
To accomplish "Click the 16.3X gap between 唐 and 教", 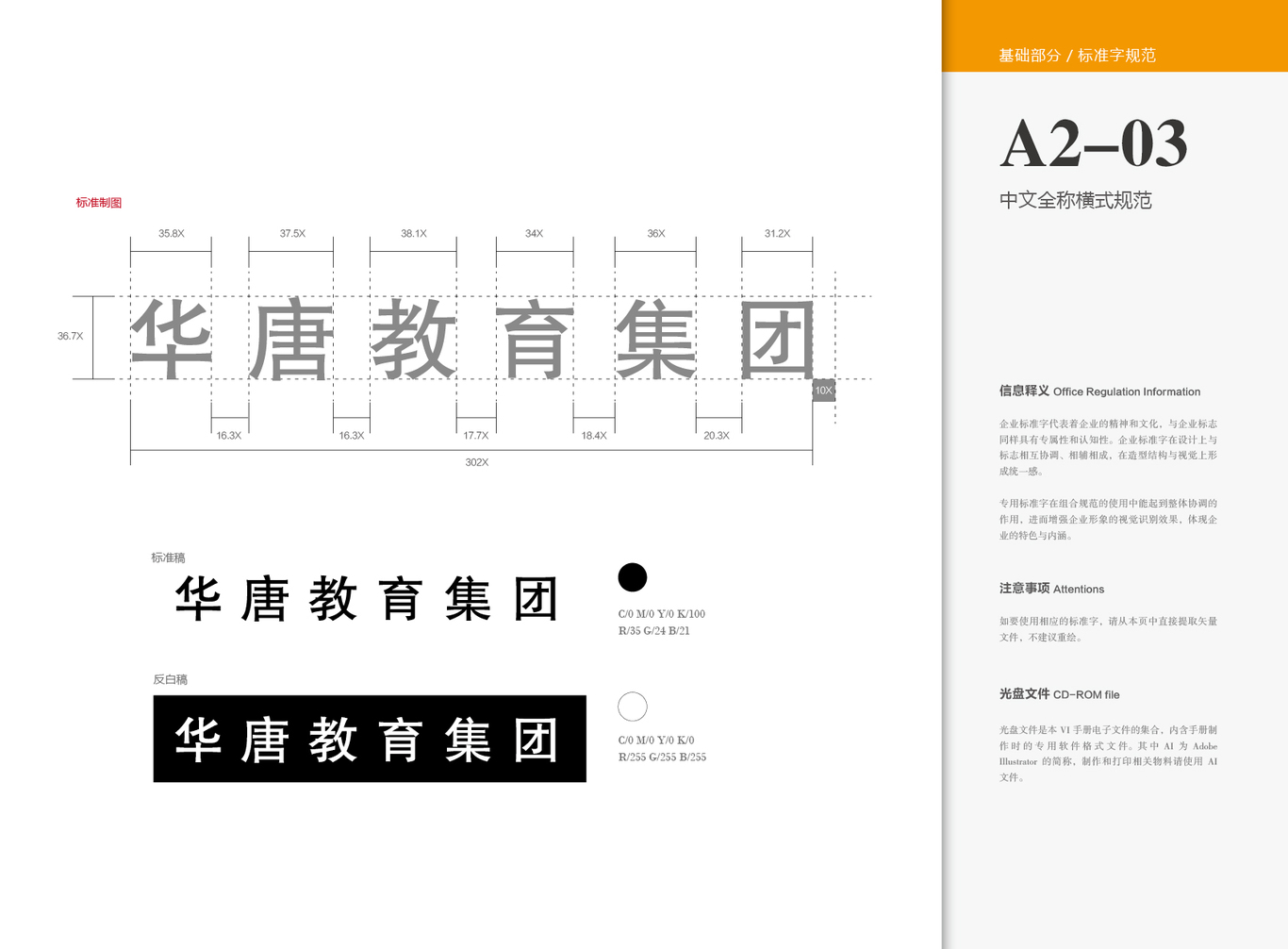I will click(x=352, y=436).
